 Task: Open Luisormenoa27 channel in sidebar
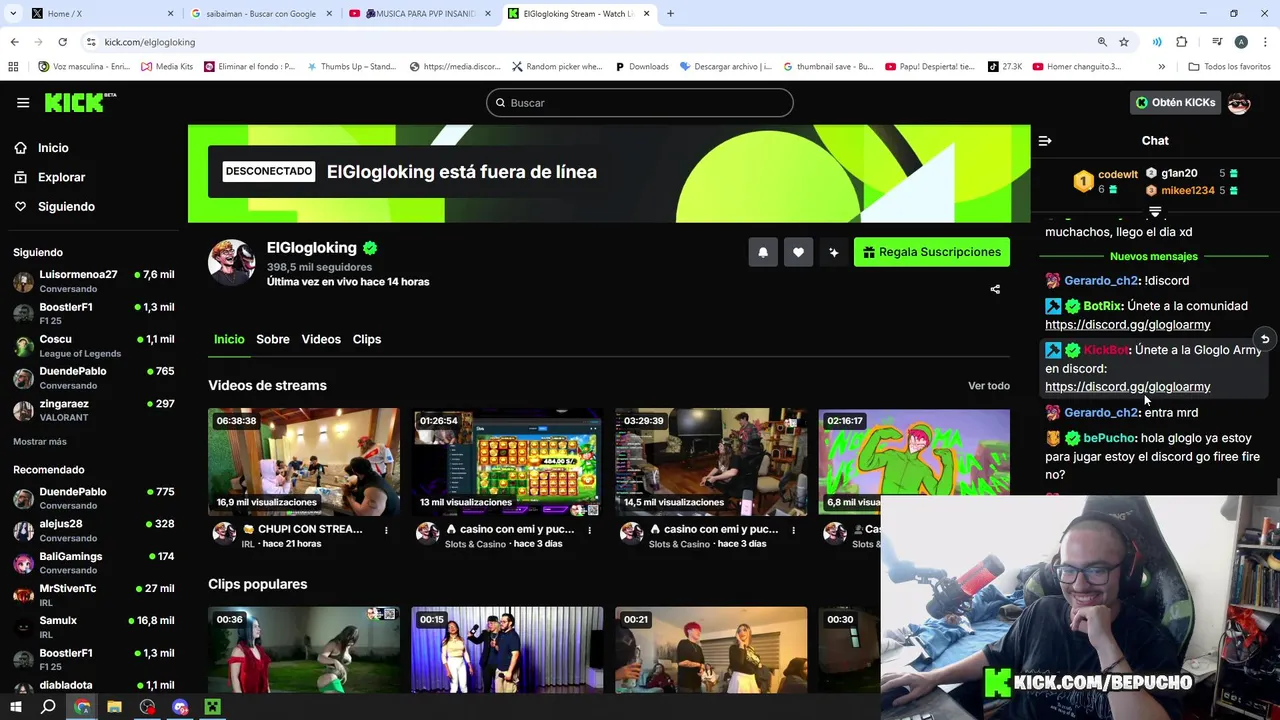click(94, 281)
